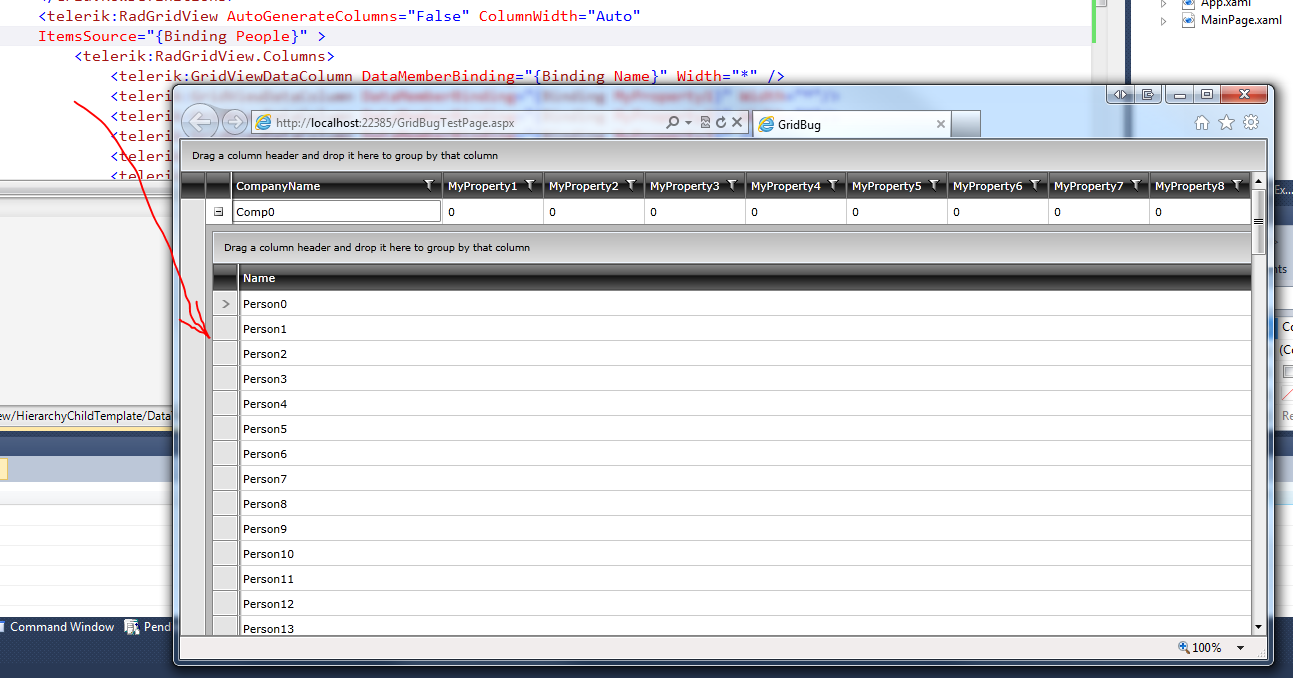Click RadGridView.Columns tag in code editor
This screenshot has height=678, width=1293.
tap(204, 56)
